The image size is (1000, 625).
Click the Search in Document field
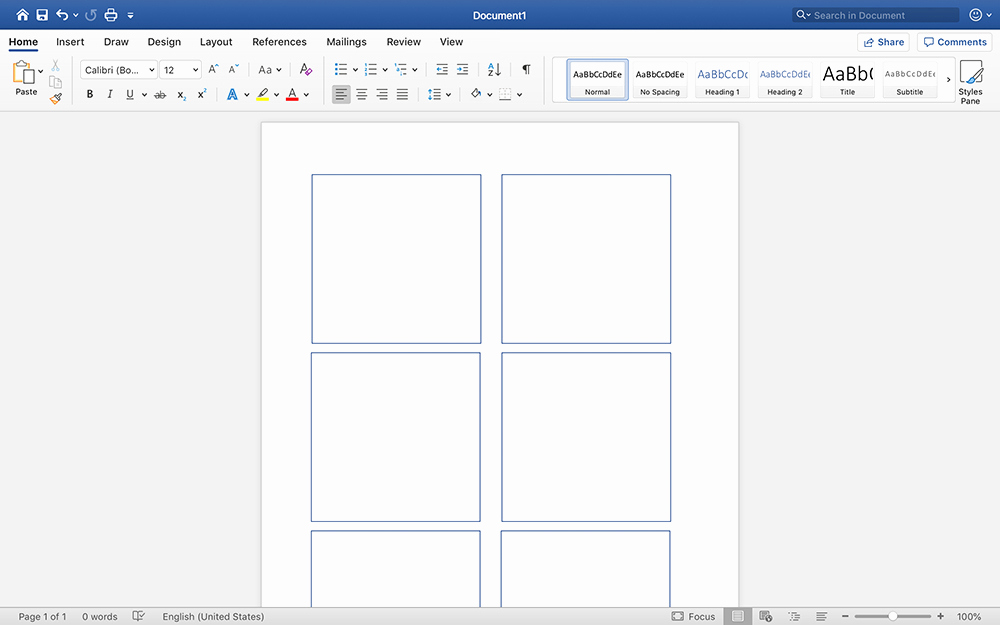coord(876,15)
